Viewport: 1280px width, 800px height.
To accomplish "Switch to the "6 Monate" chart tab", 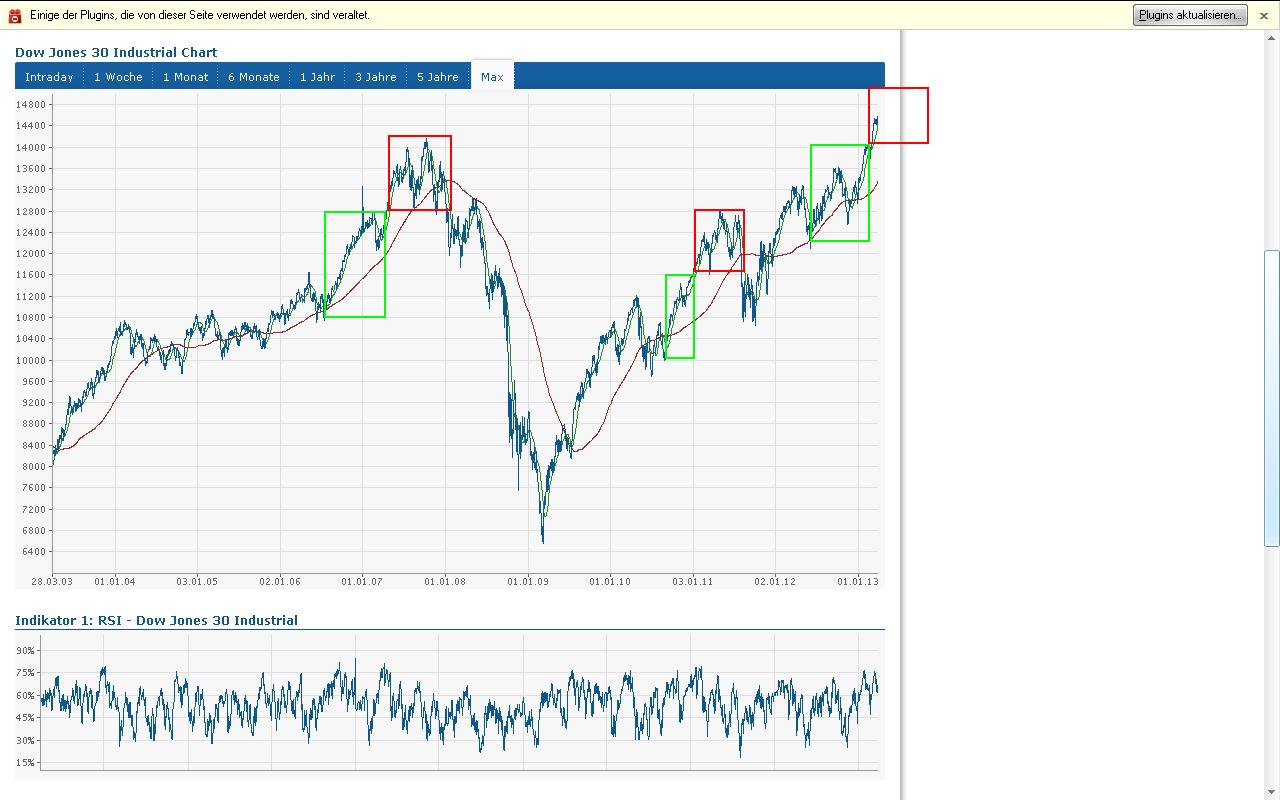I will coord(254,77).
